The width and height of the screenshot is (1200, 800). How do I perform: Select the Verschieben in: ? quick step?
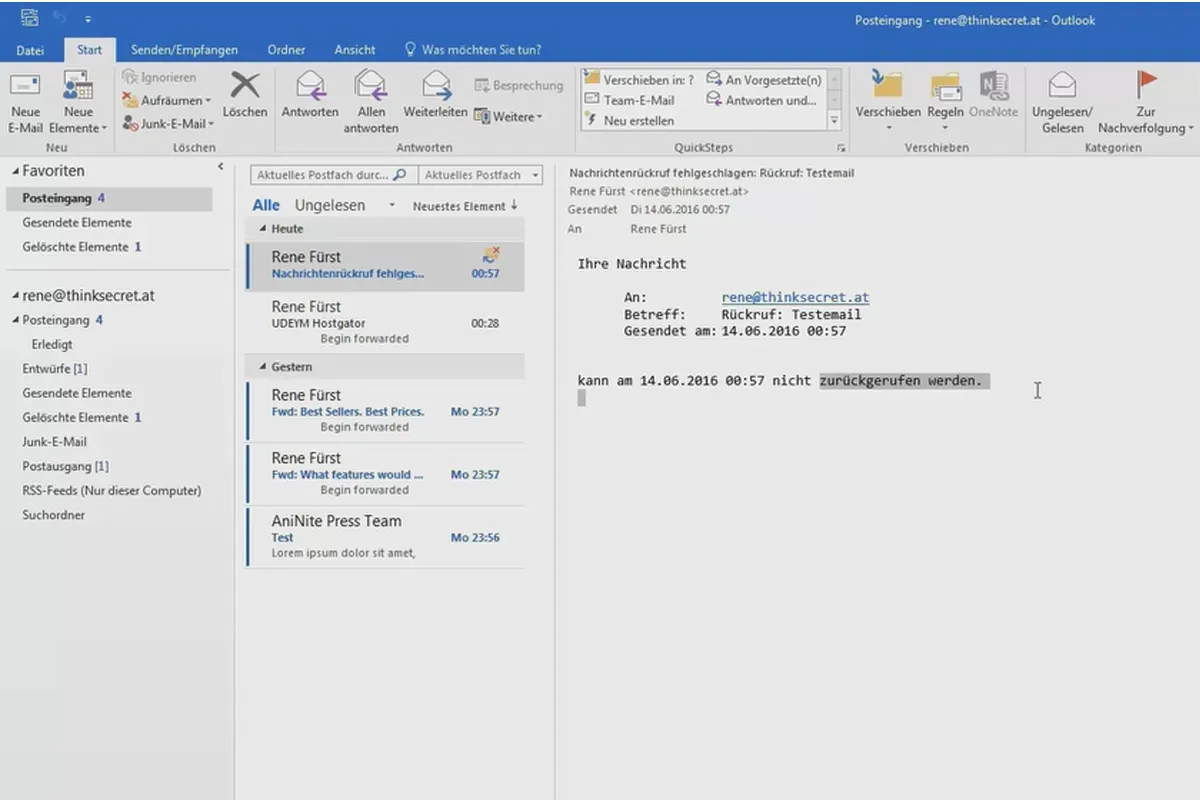tap(640, 80)
